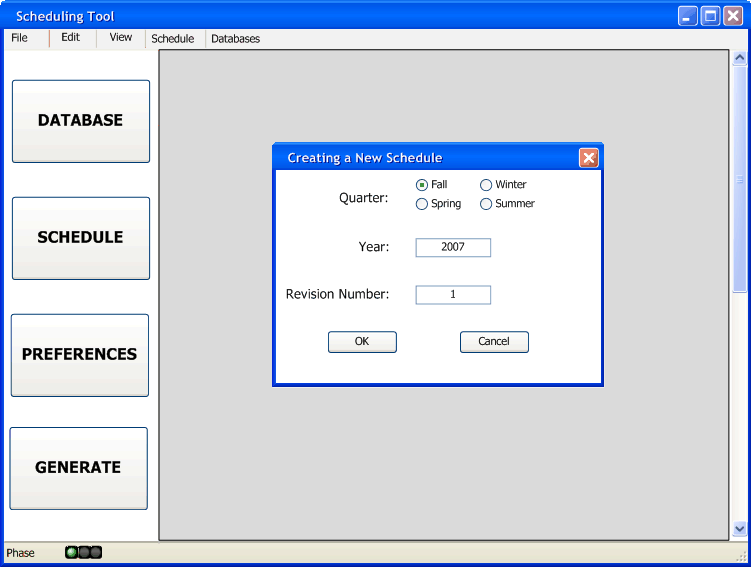752x567 pixels.
Task: Open the Schedule menu
Action: (x=173, y=38)
